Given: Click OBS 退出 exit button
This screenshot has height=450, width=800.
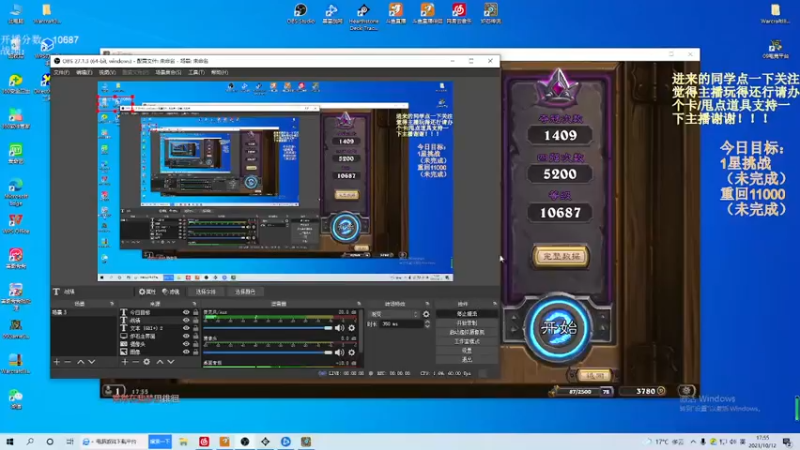Looking at the screenshot, I should coord(467,359).
